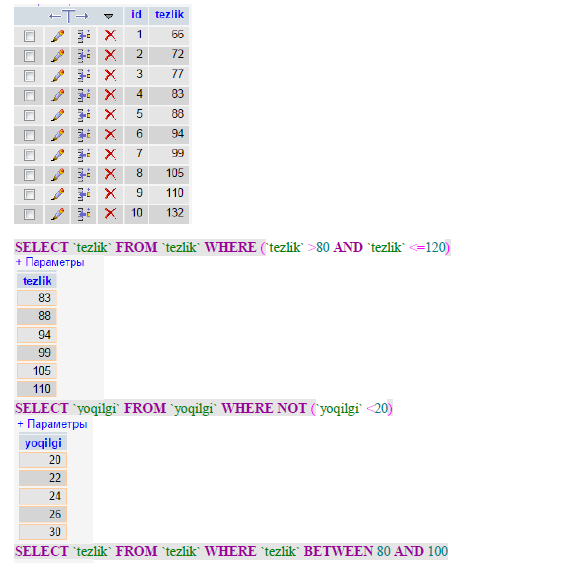Expand Параметры under the yoqilgi query
Screen dimensions: 585x563
coord(53,424)
